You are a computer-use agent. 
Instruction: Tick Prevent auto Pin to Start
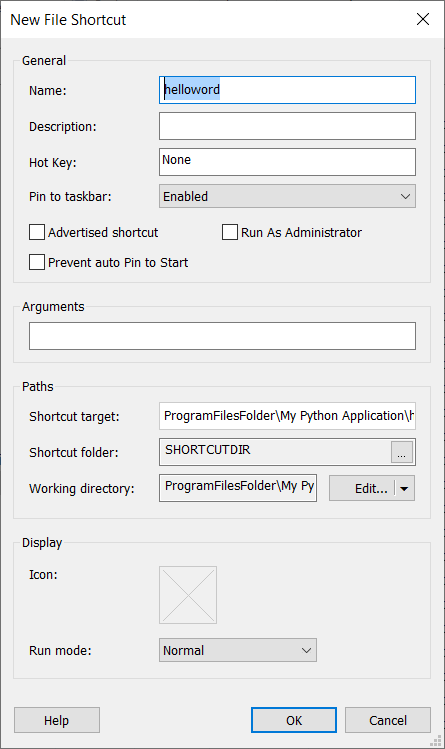pos(37,262)
